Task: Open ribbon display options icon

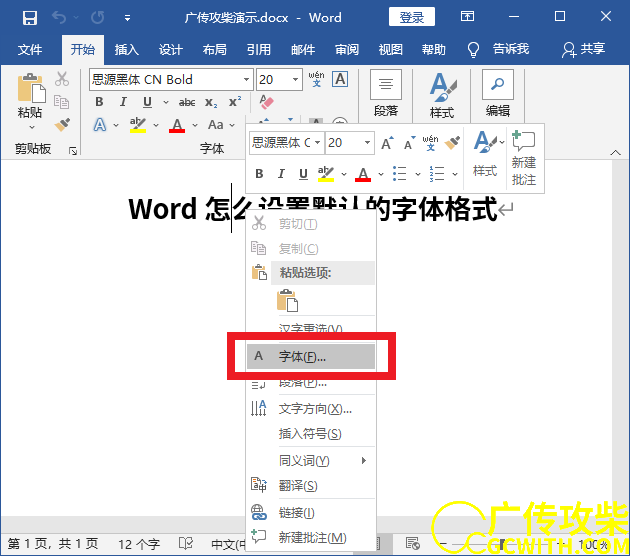Action: pyautogui.click(x=467, y=16)
